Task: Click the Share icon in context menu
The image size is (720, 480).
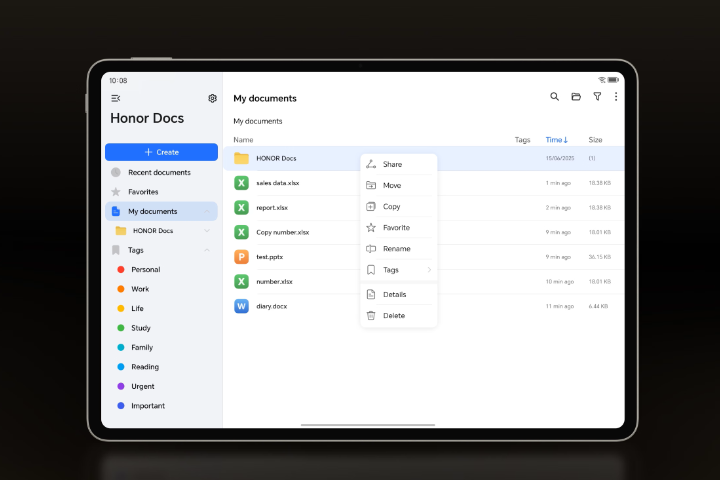Action: 371,164
